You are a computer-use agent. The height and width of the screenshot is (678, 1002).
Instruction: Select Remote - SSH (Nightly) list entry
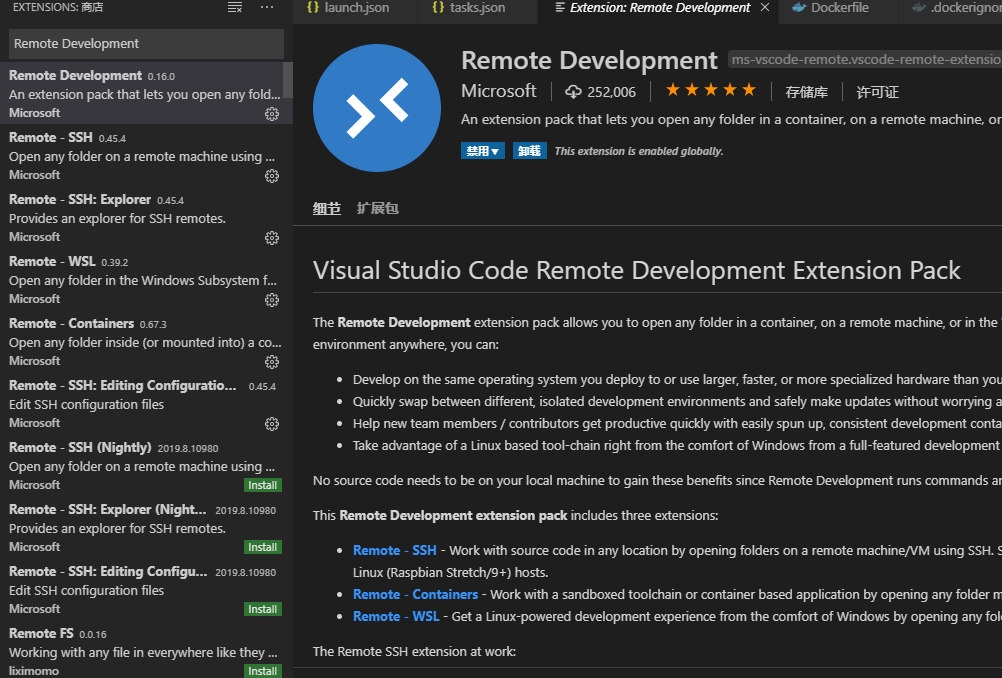(x=146, y=465)
